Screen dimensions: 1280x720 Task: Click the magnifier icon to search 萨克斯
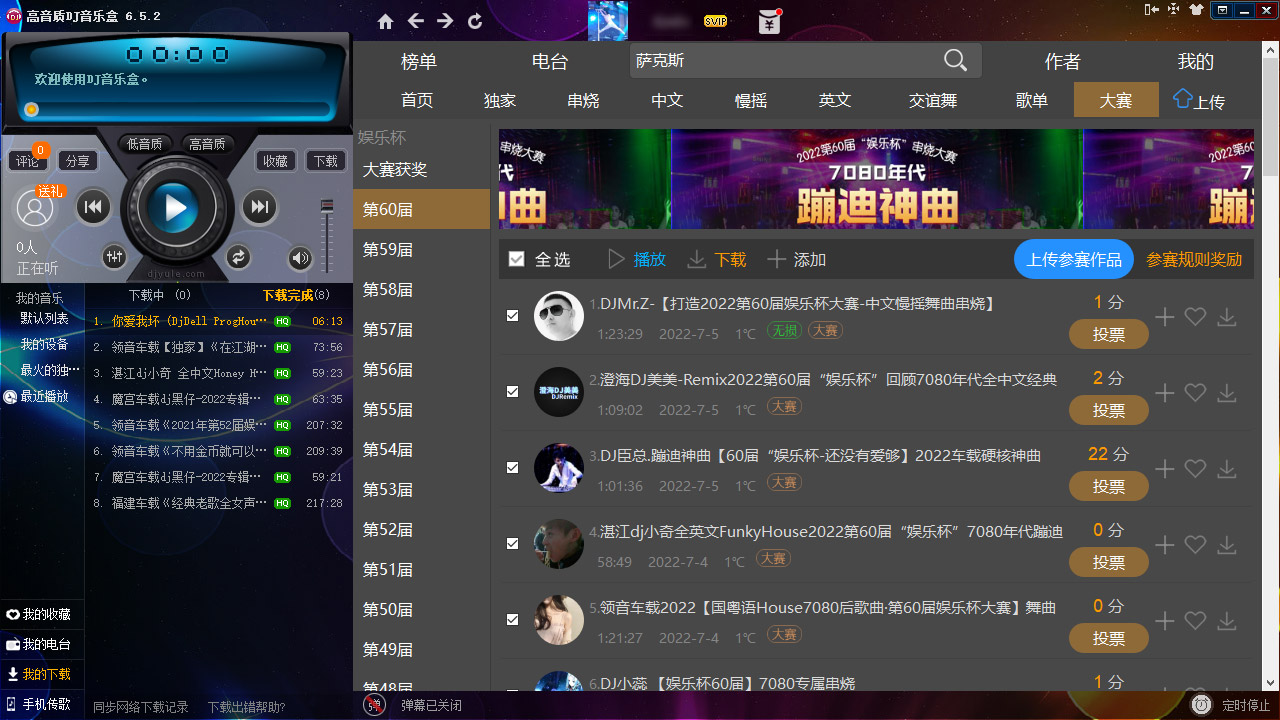[955, 60]
